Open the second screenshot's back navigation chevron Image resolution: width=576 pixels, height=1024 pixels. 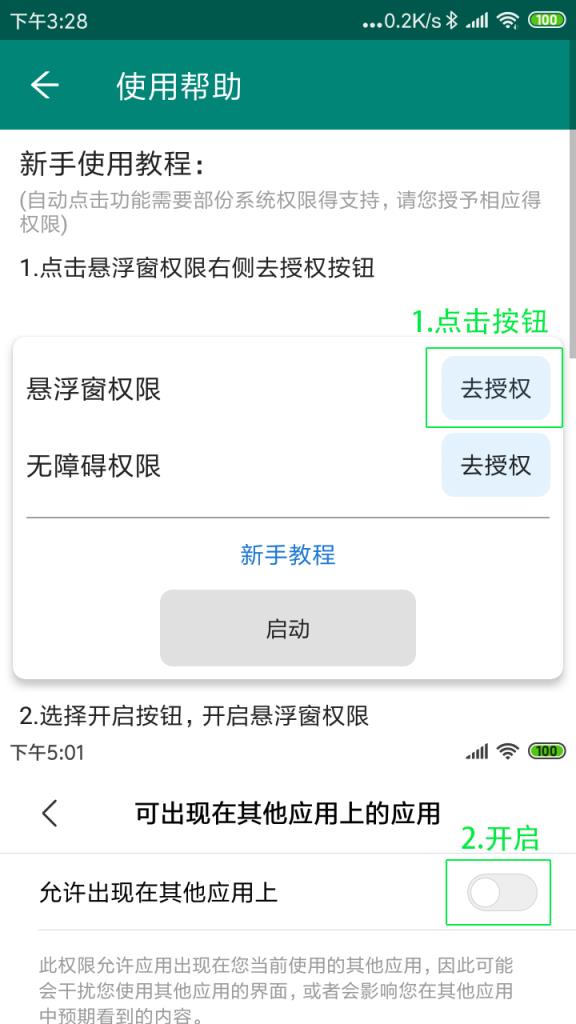click(51, 814)
